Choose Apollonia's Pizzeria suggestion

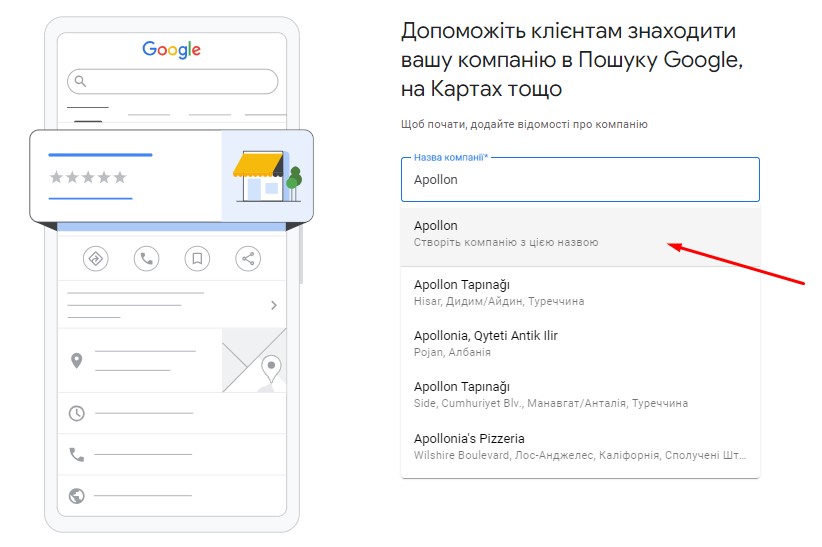(580, 446)
